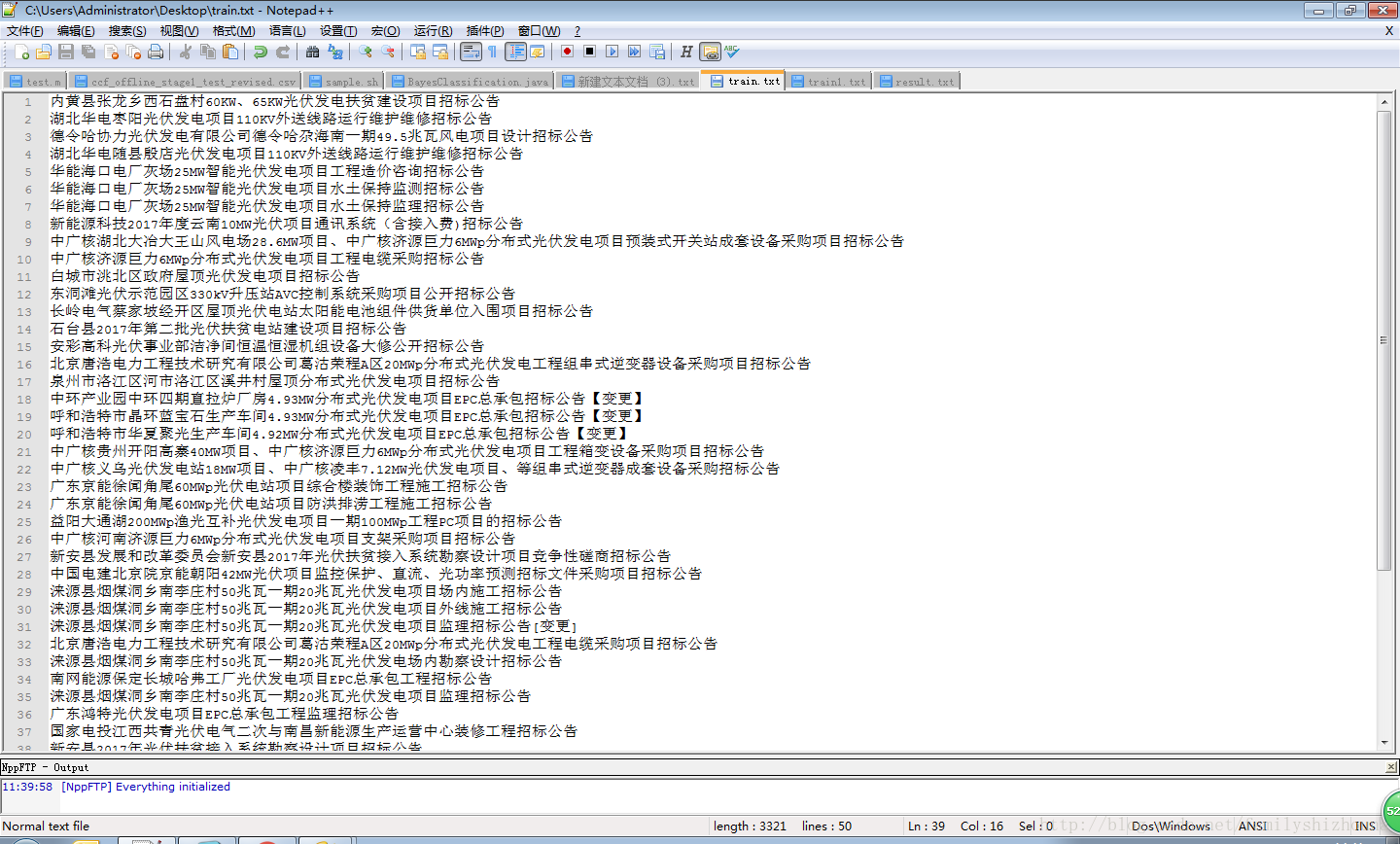Close the document with the menu bar X
This screenshot has width=1400, height=844.
click(1388, 31)
